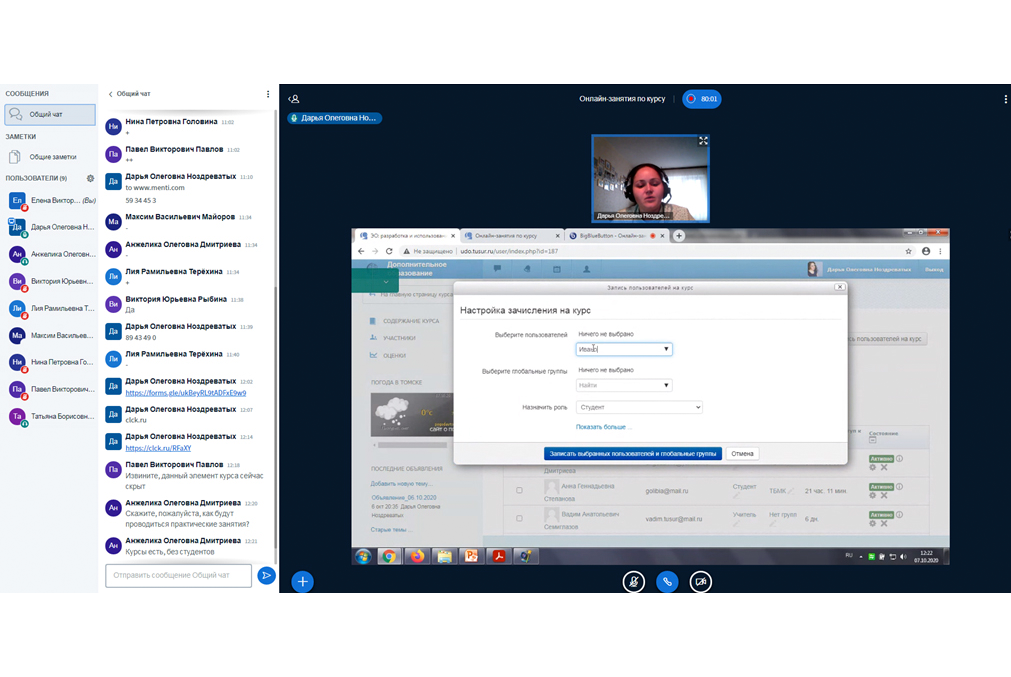Click Записать выбранных пользователей и глобальные группы
This screenshot has height=677, width=1011.
pos(633,454)
